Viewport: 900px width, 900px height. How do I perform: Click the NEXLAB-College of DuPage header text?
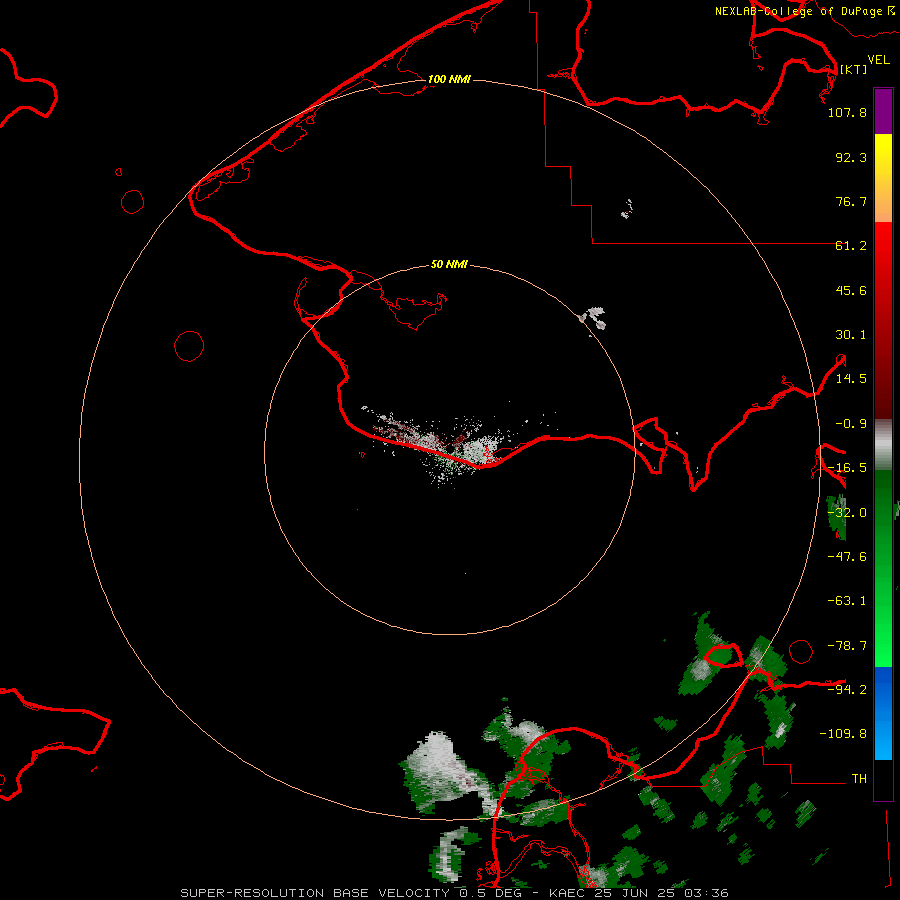click(x=799, y=11)
